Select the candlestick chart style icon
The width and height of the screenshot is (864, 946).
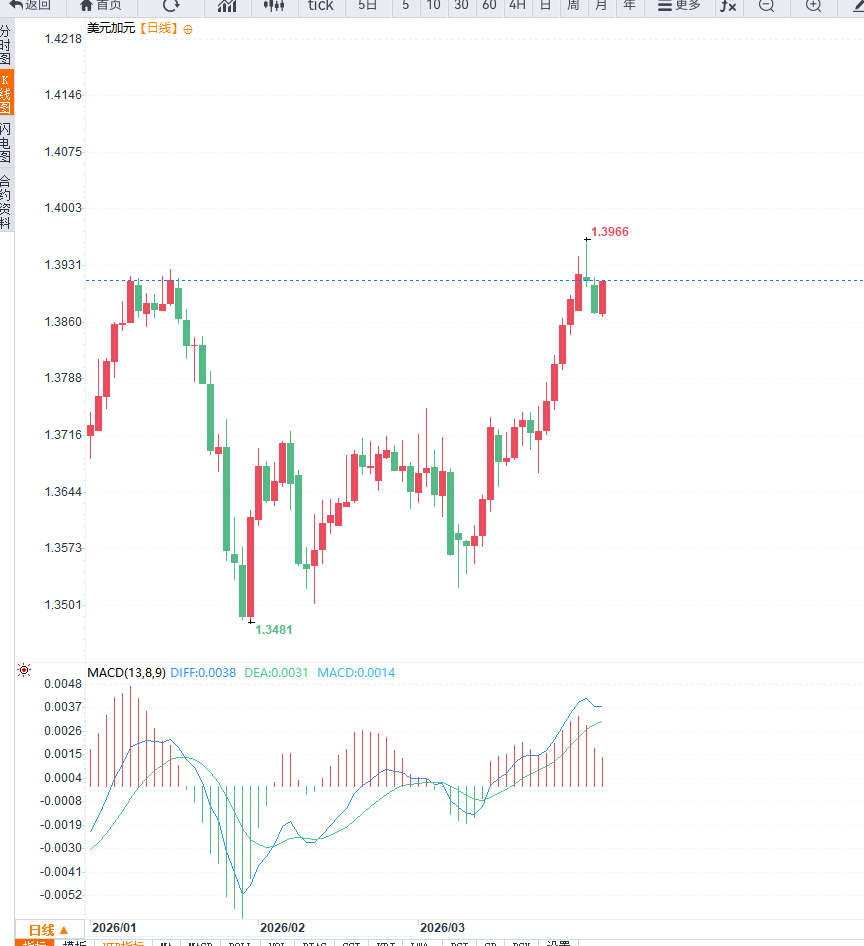click(274, 6)
